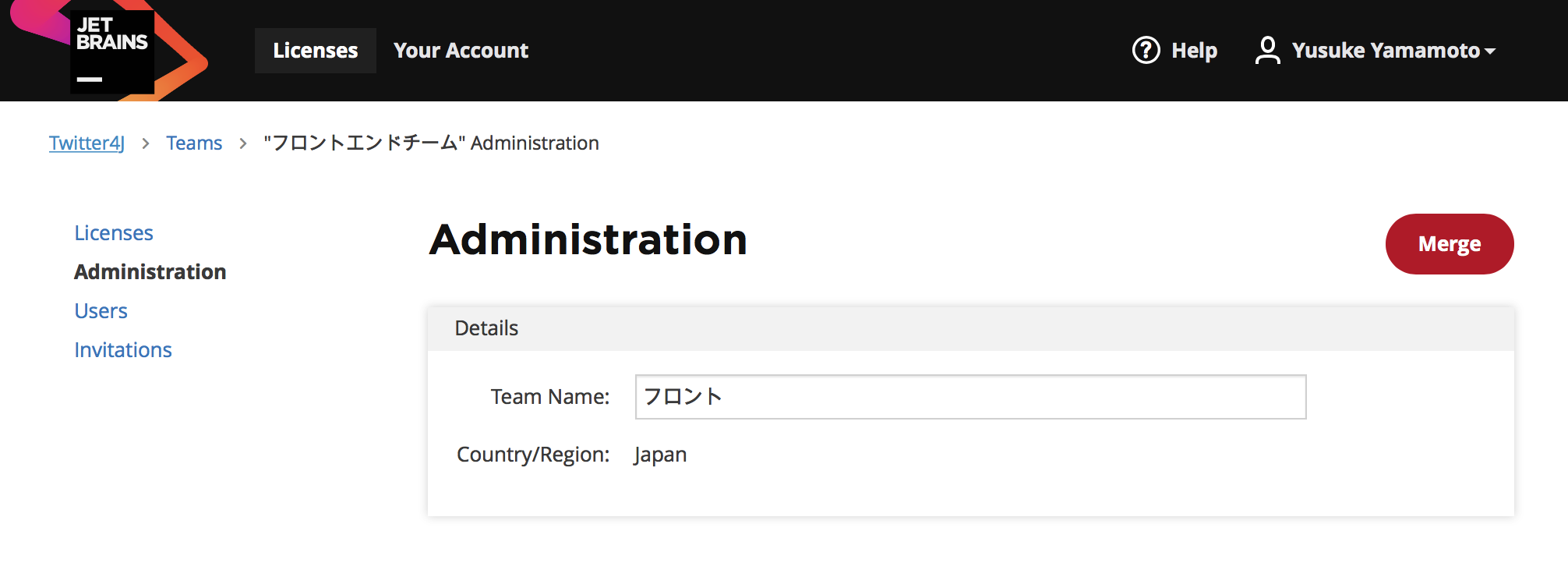1568x563 pixels.
Task: Select Administration in the sidebar
Action: coord(150,272)
